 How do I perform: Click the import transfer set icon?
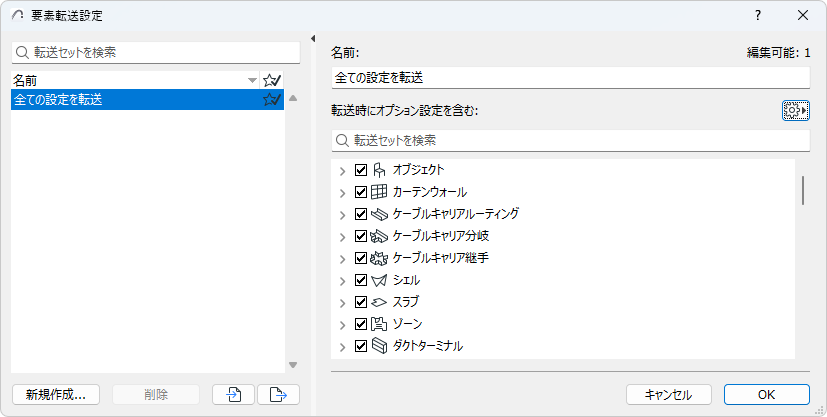[233, 394]
